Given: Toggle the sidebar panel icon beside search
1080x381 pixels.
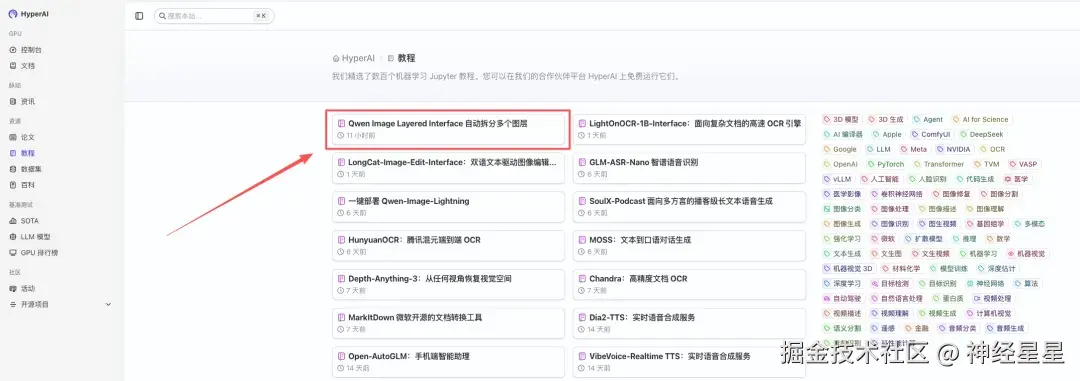Looking at the screenshot, I should pyautogui.click(x=139, y=16).
